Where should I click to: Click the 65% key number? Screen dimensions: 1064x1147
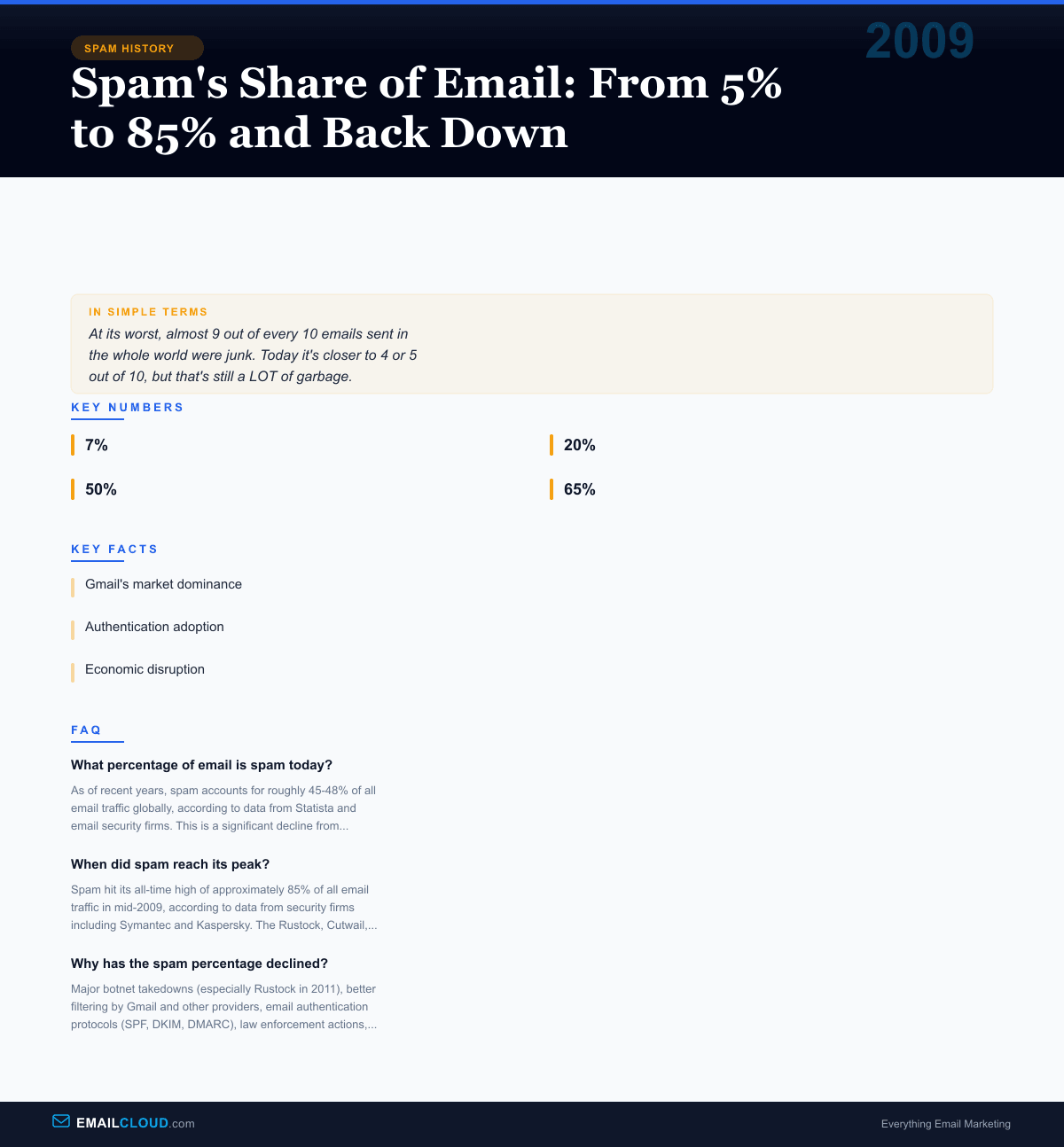(580, 489)
